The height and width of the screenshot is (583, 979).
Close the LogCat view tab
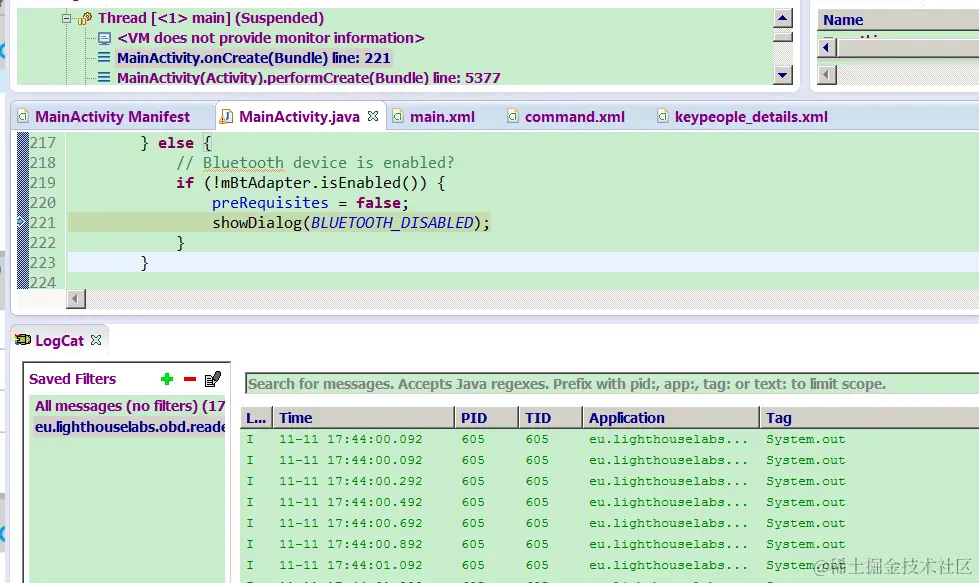coord(96,340)
